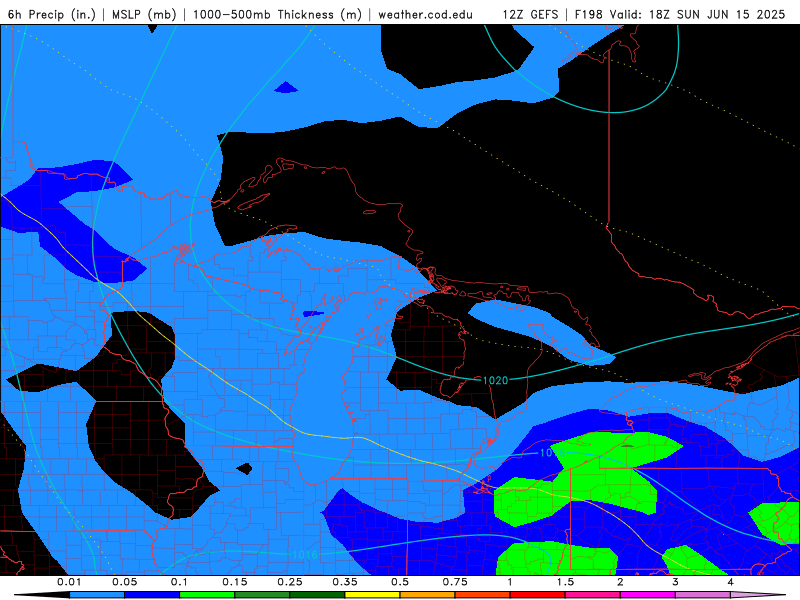Viewport: 800px width, 600px height.
Task: Select the light orange 0.5–0.75 legend swatch
Action: [x=428, y=595]
